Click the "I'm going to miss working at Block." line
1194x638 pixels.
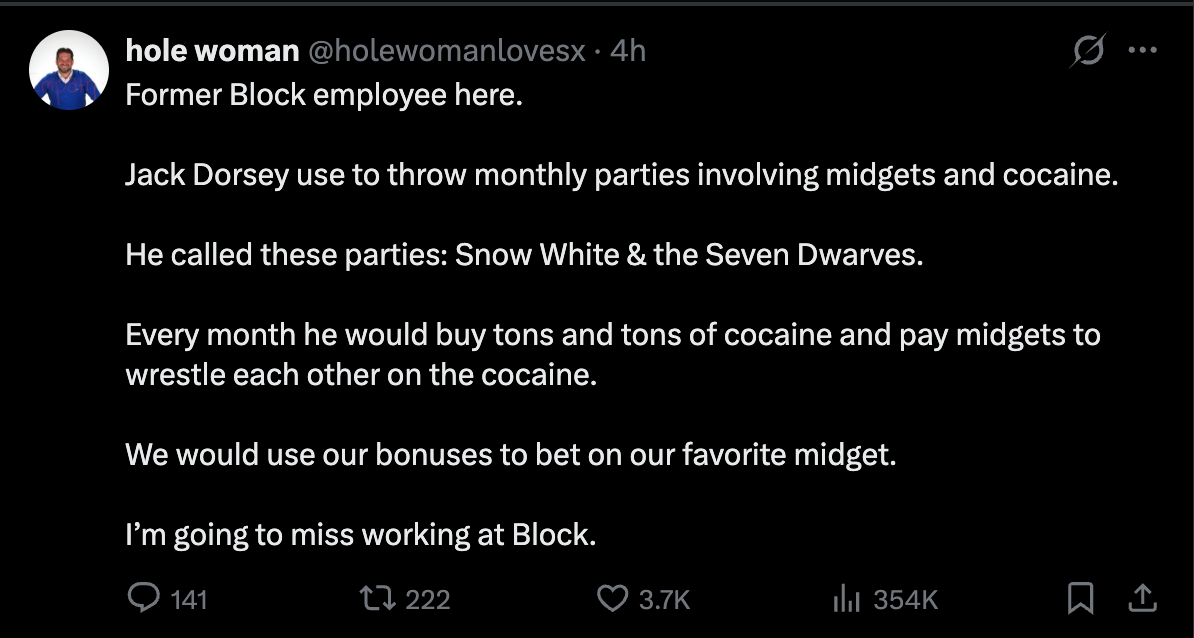pyautogui.click(x=361, y=535)
